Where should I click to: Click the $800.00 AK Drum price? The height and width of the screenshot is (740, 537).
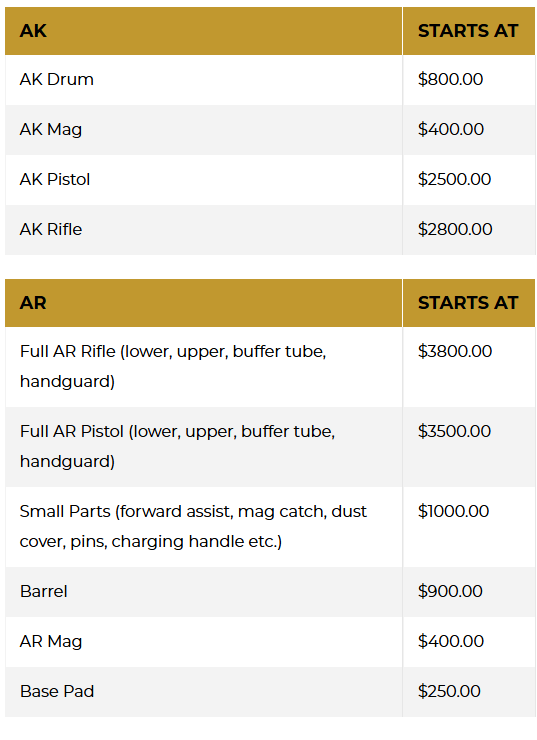pyautogui.click(x=450, y=79)
